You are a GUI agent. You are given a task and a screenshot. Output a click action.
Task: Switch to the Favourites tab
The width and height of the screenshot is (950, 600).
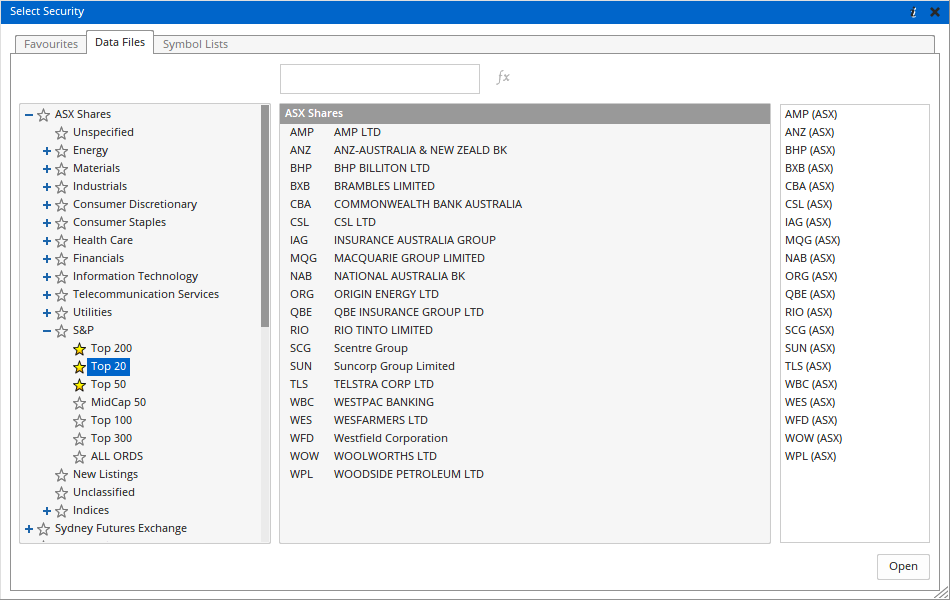coord(51,44)
